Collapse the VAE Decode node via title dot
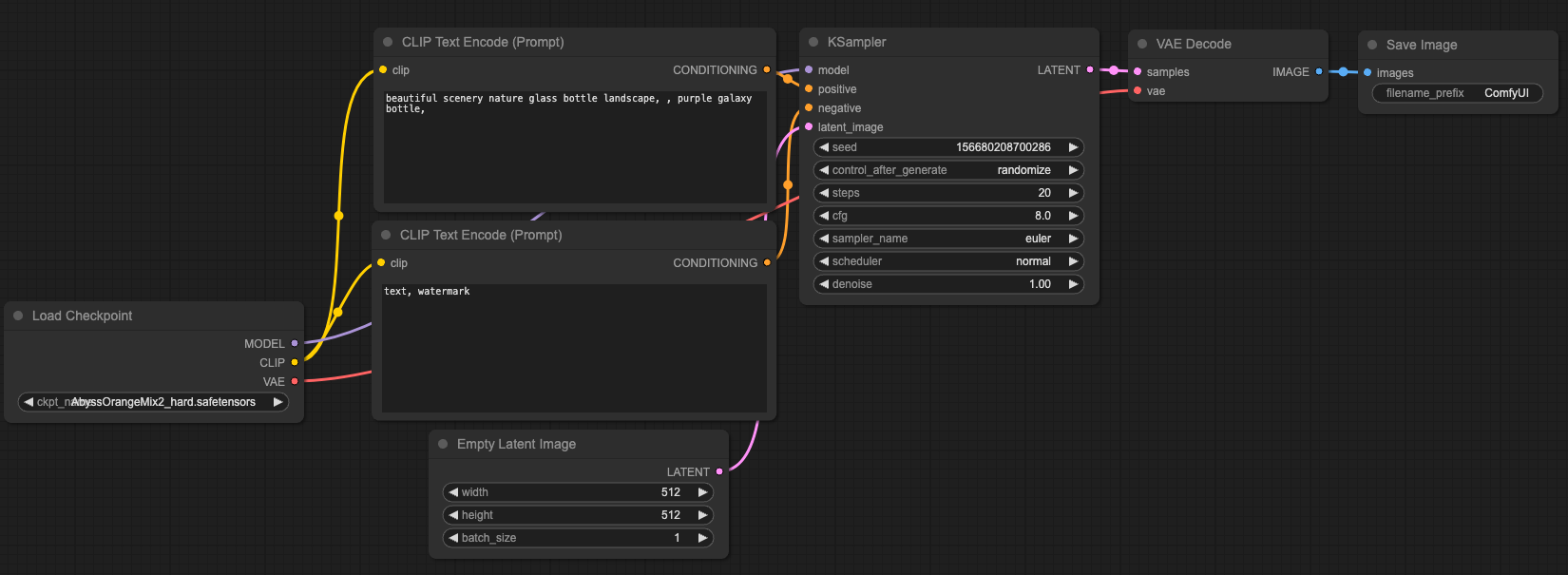This screenshot has height=575, width=1568. point(1142,44)
